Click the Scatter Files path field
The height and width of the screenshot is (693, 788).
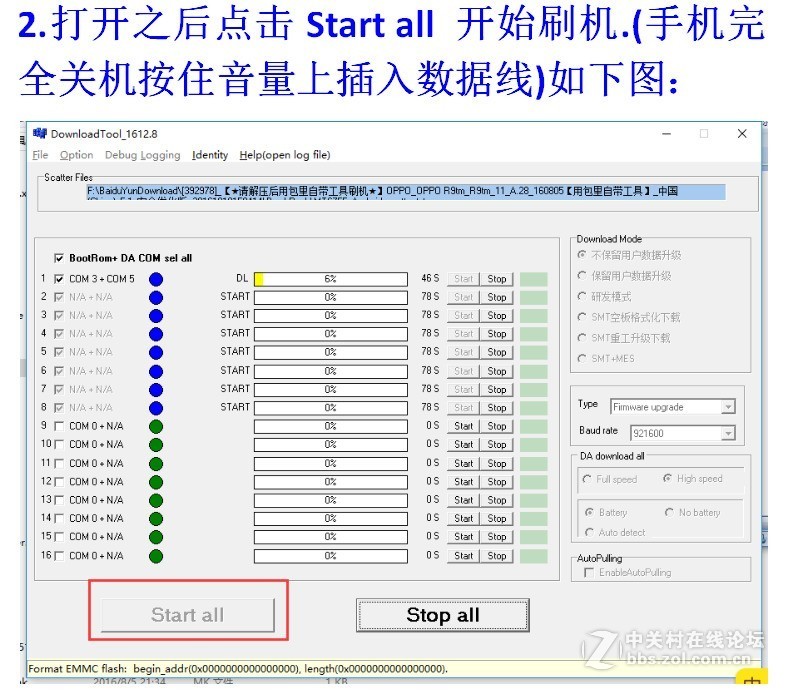click(x=406, y=192)
